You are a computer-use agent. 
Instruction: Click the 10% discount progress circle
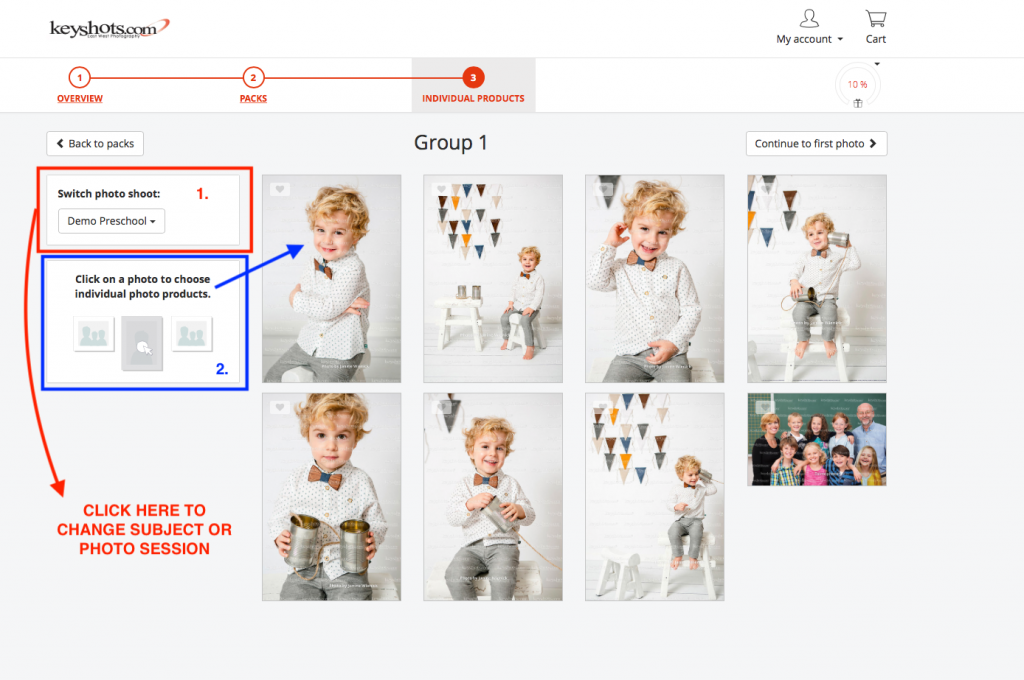857,85
